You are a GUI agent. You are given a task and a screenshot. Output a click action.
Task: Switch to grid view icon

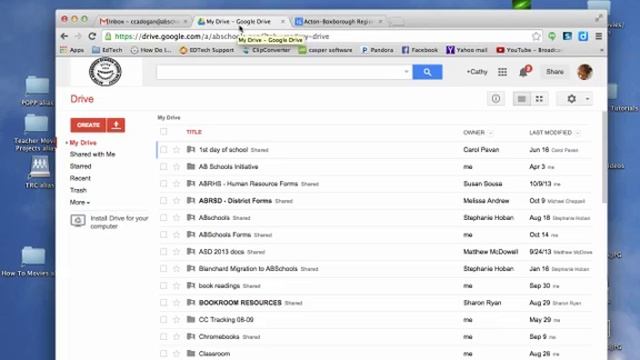click(x=539, y=99)
